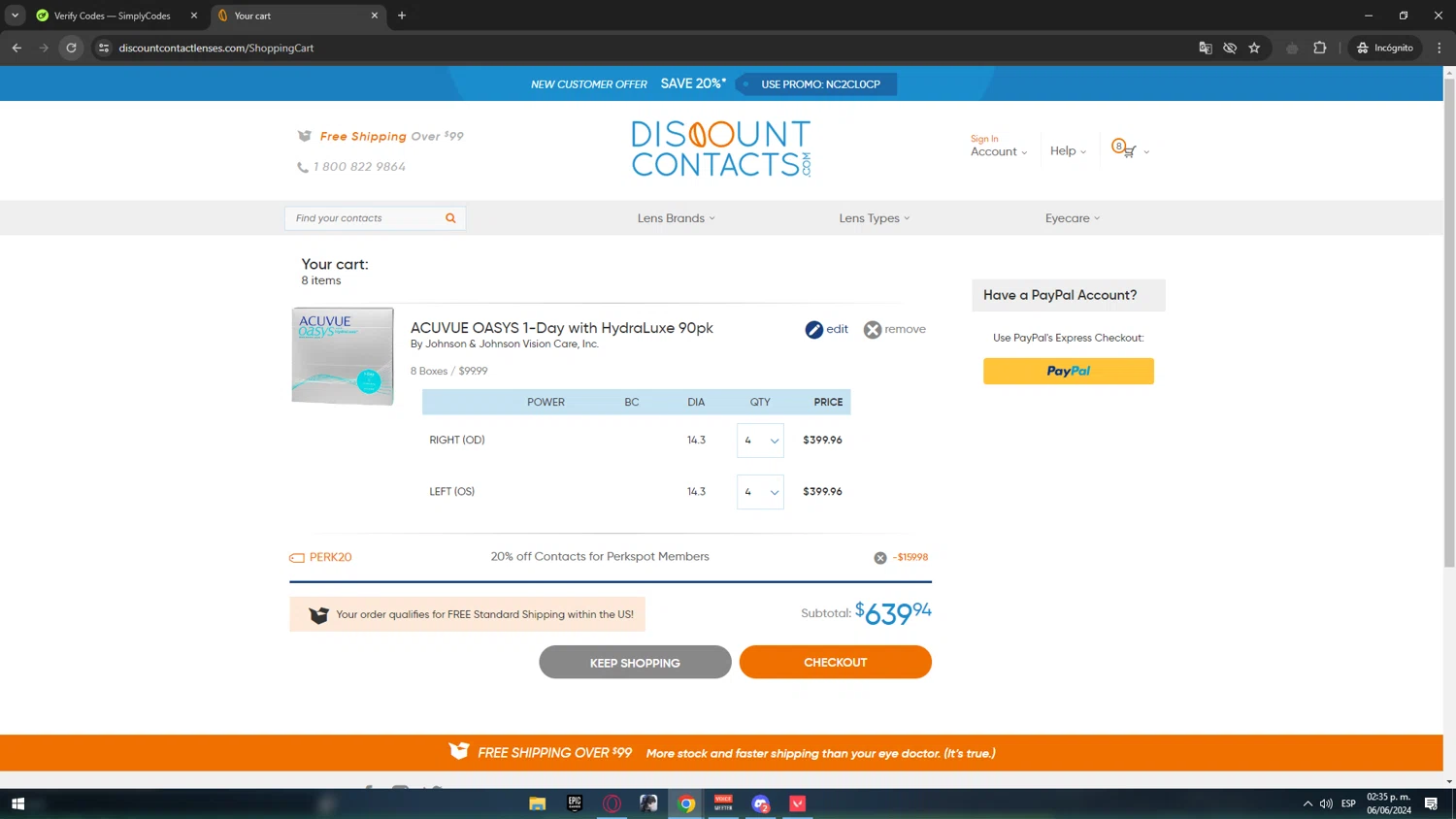
Task: Click Chrome icon in taskbar
Action: click(686, 803)
